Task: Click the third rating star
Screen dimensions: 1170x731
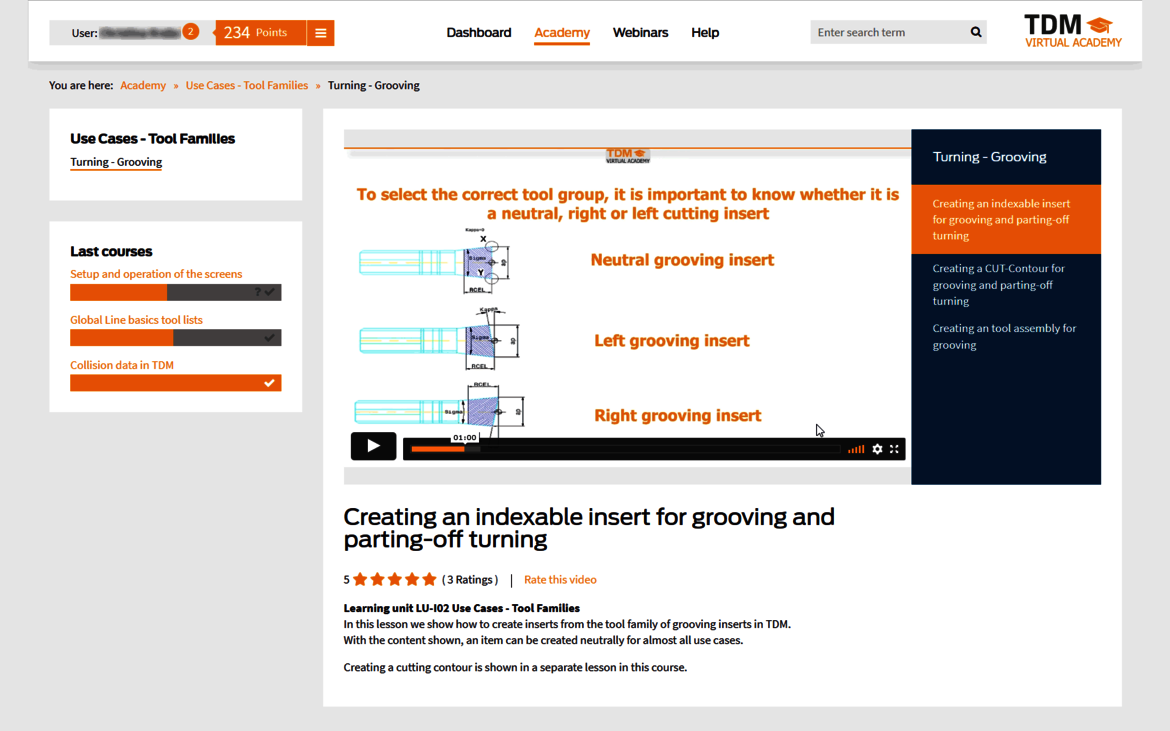Action: pos(395,580)
